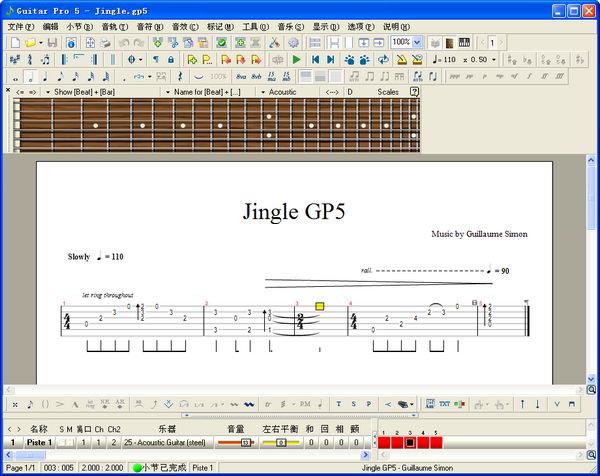
Task: Toggle solo for Piste 1 track
Action: pyautogui.click(x=60, y=442)
